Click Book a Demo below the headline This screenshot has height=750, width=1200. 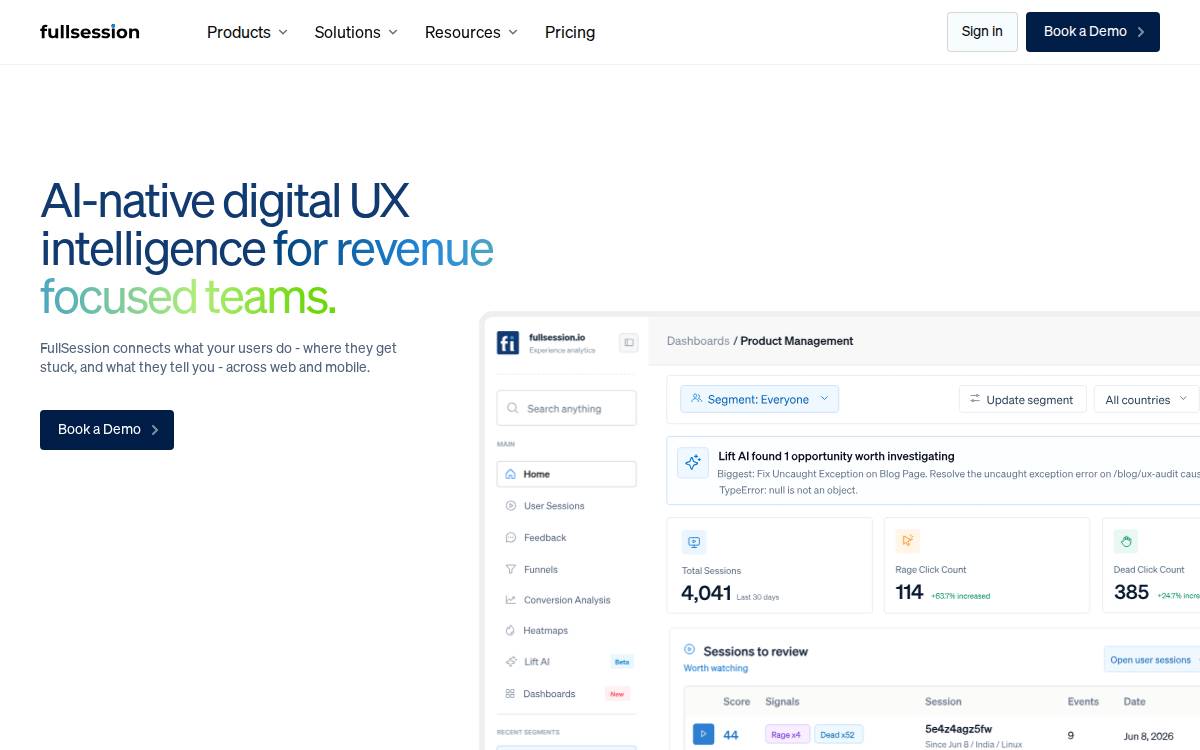(107, 430)
